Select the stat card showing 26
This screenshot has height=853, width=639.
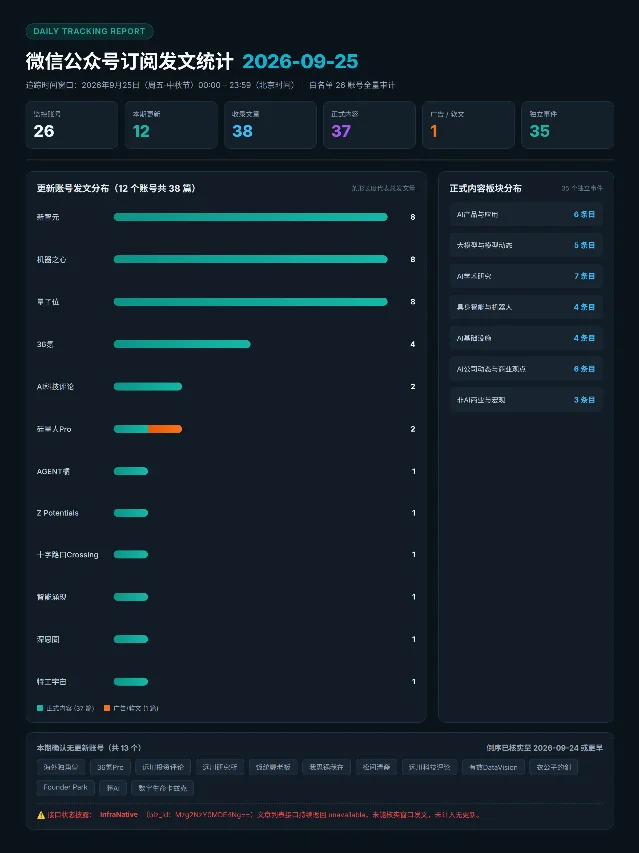(72, 125)
